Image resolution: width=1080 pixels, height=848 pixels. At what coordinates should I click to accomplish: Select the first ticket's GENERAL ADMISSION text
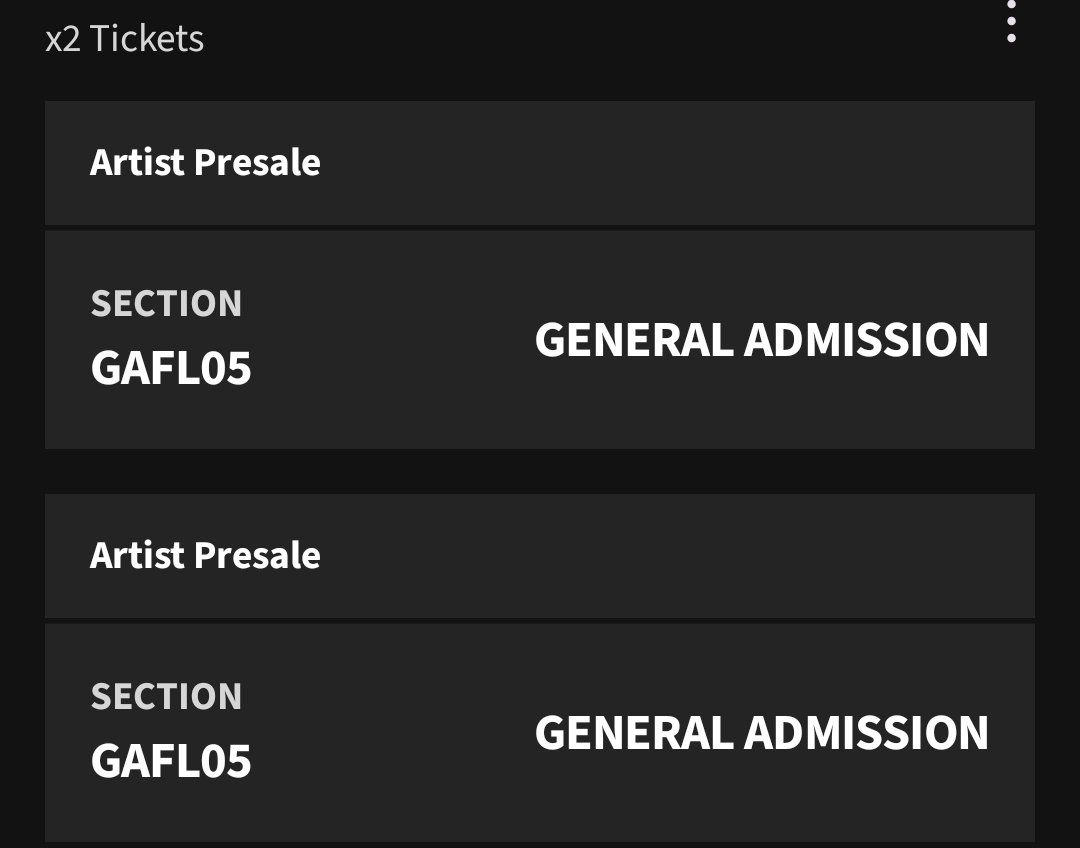(x=761, y=340)
